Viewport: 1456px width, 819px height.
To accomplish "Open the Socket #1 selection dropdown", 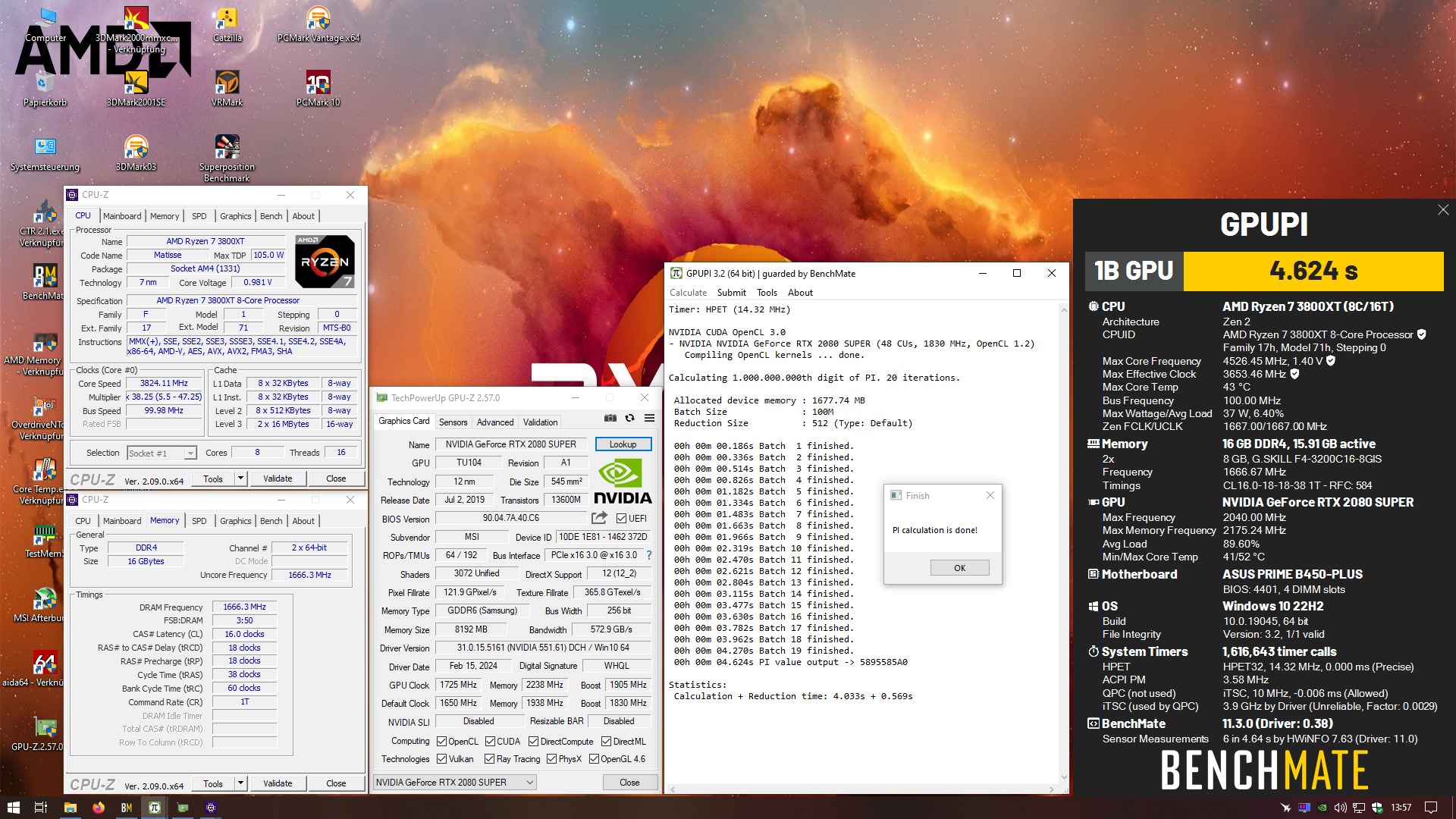I will coord(162,453).
